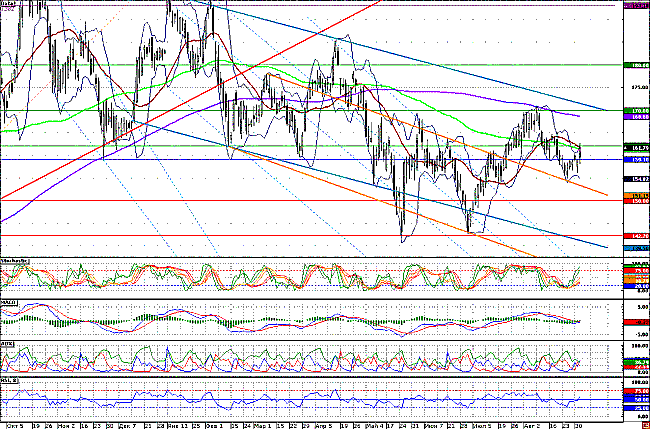Click the Stochastic indicator panel label
This screenshot has height=429, width=650.
point(15,262)
